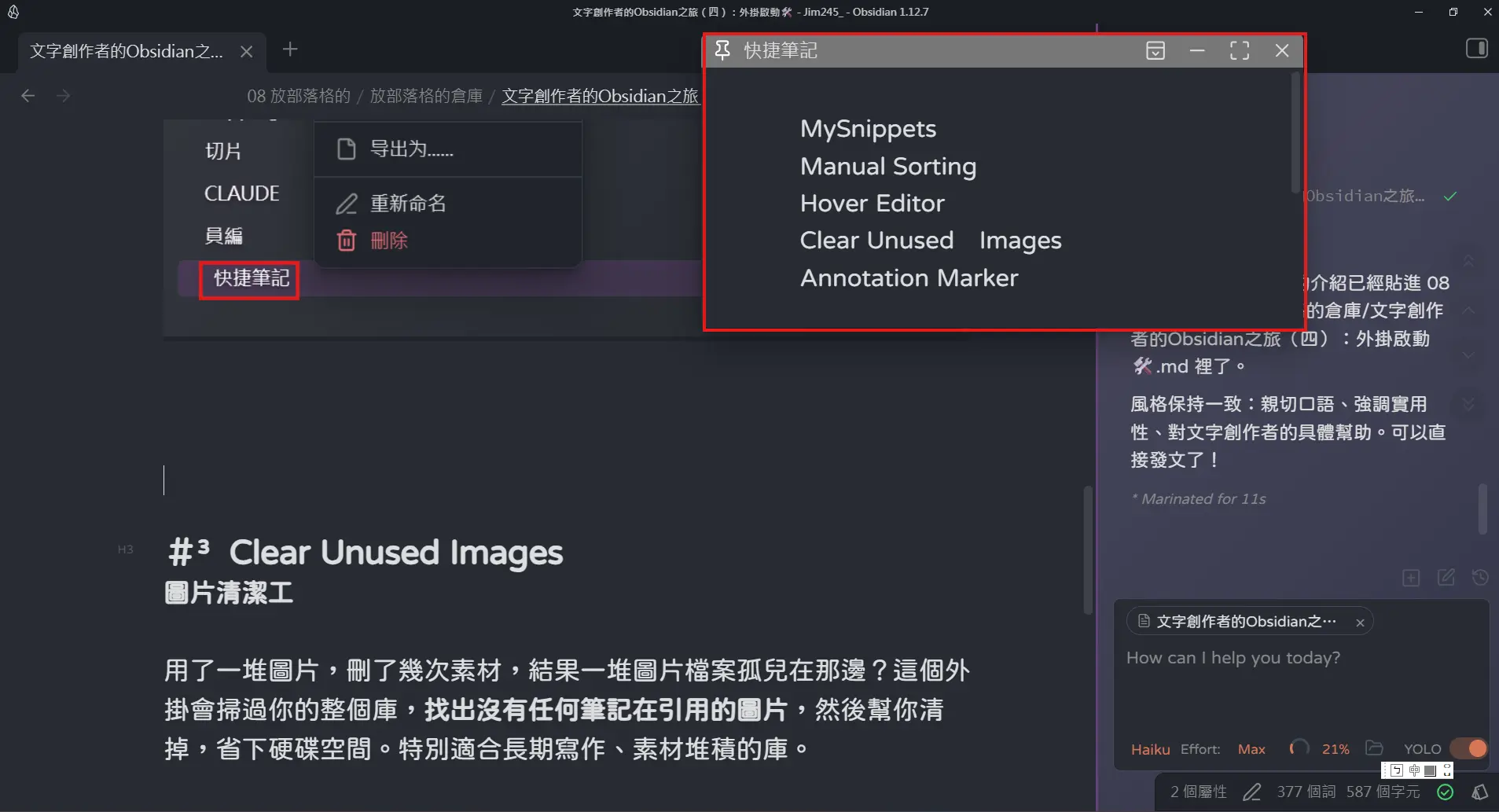The height and width of the screenshot is (812, 1499).
Task: Choose 重新命名 in the context menu
Action: click(x=448, y=204)
